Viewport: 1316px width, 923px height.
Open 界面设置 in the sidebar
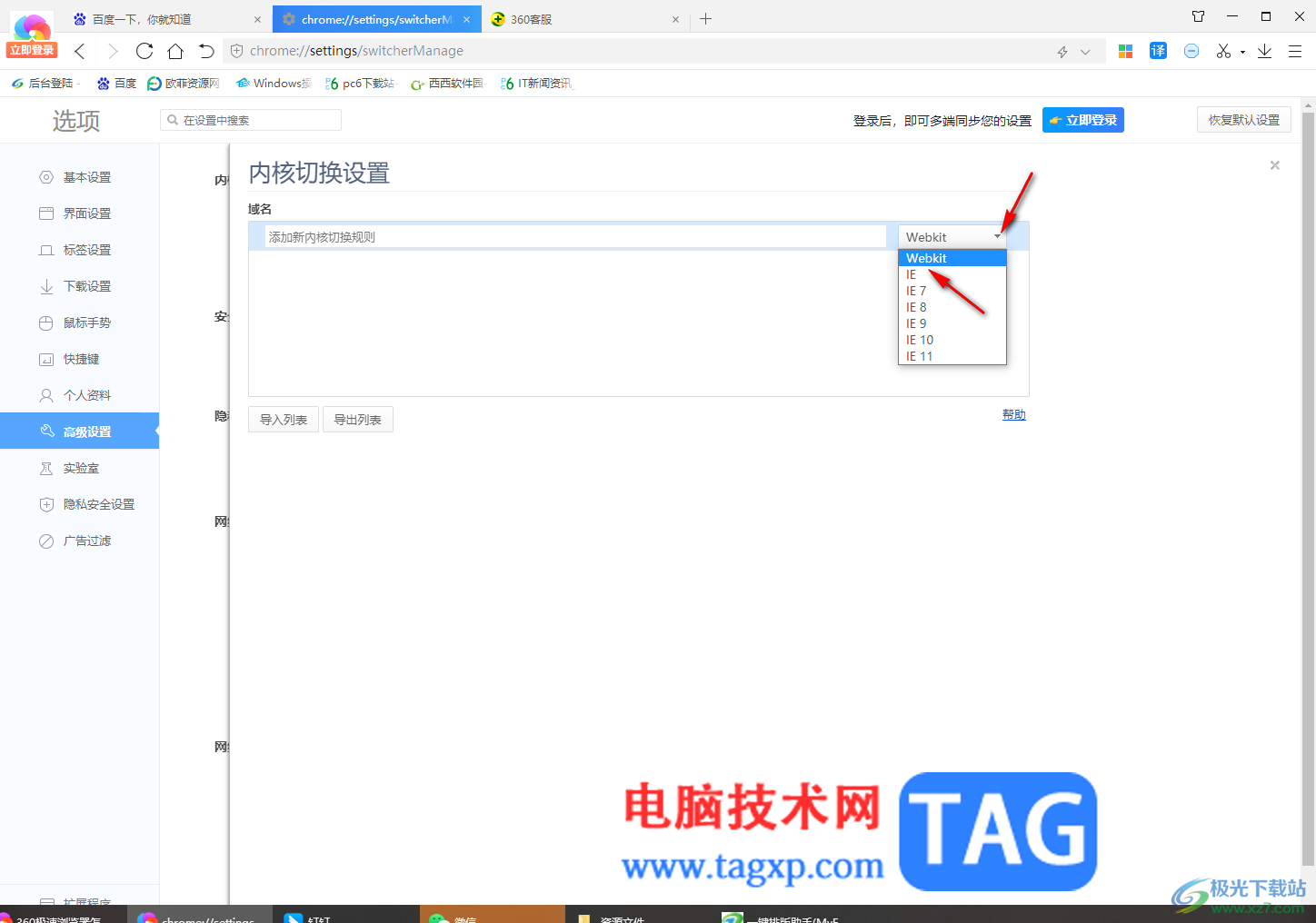pos(79,213)
